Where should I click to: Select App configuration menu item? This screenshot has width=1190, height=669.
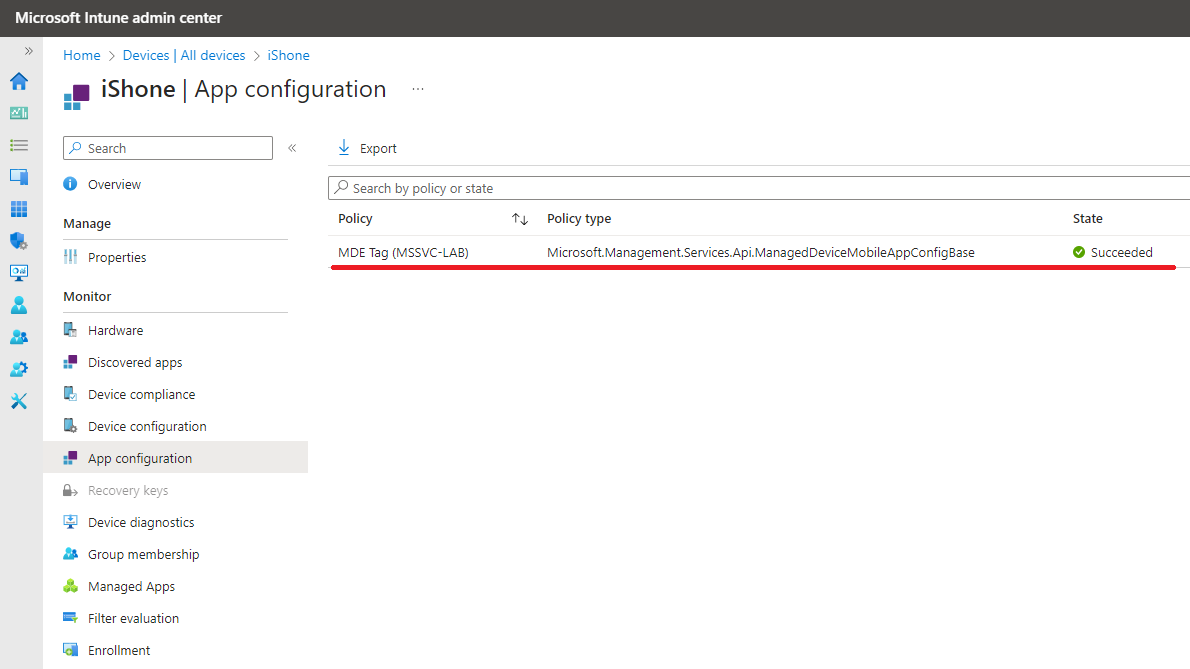click(x=175, y=458)
